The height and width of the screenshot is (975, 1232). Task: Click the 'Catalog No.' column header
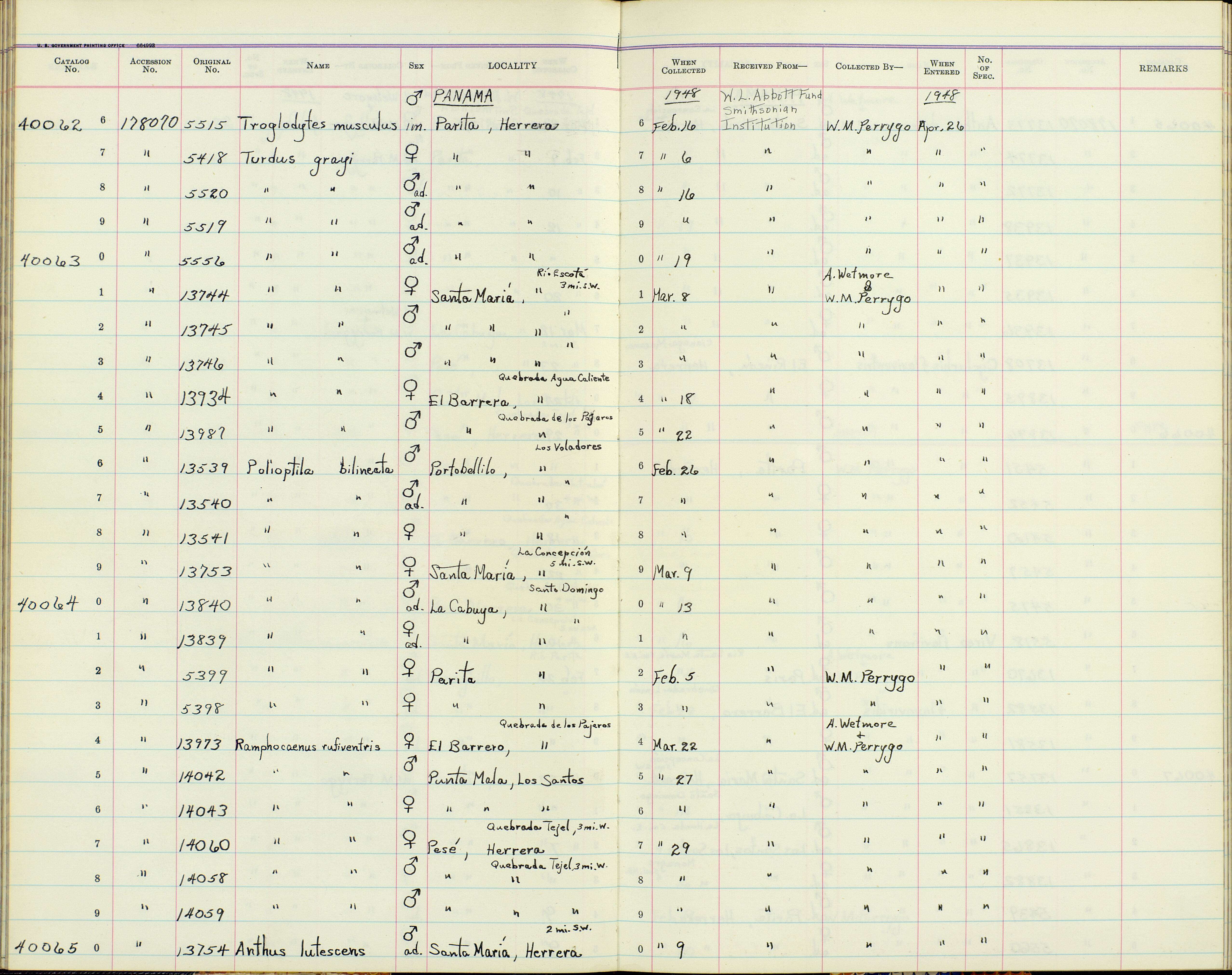tap(71, 65)
